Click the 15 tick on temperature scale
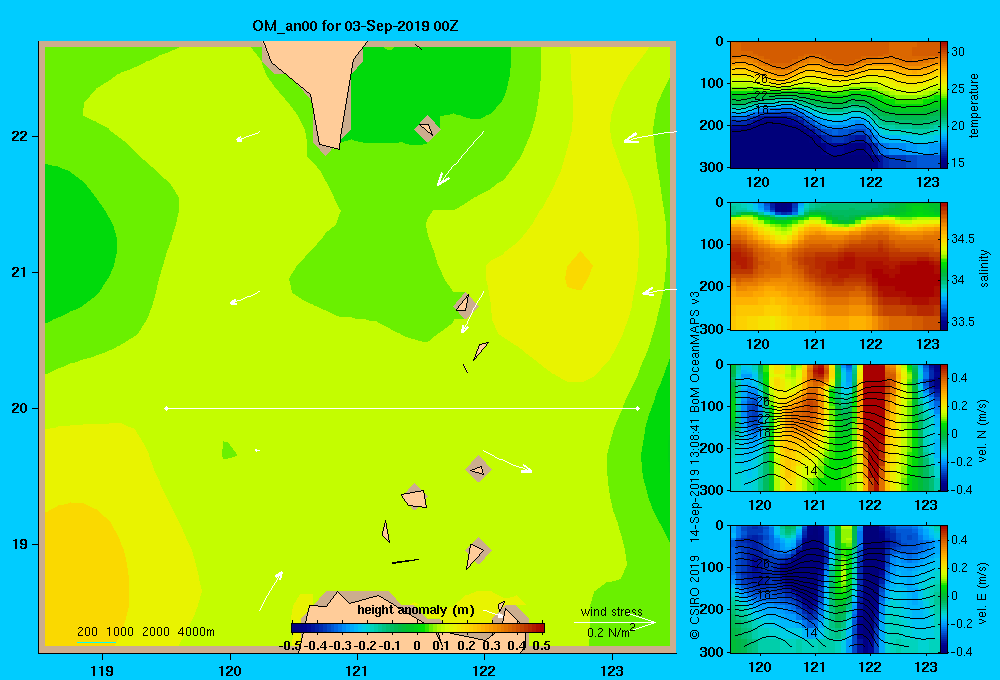This screenshot has width=1000, height=680. [958, 163]
